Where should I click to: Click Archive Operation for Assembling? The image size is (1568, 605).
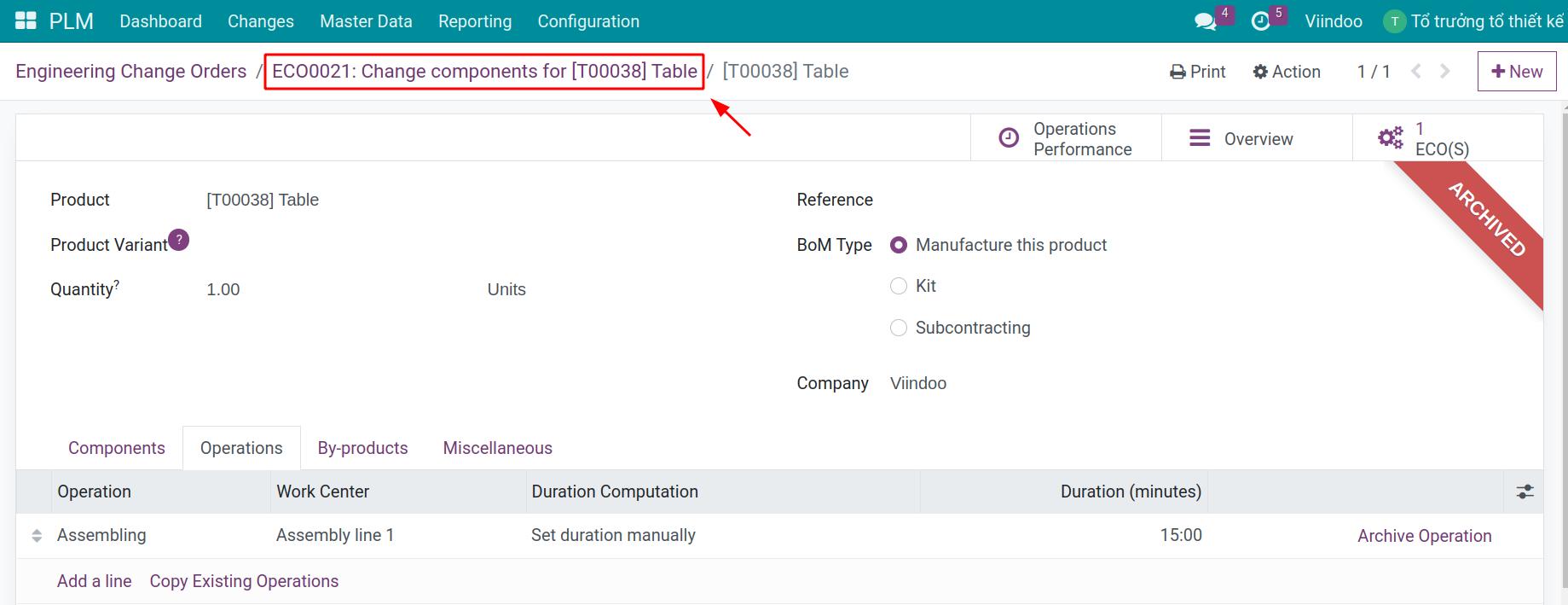click(x=1425, y=536)
